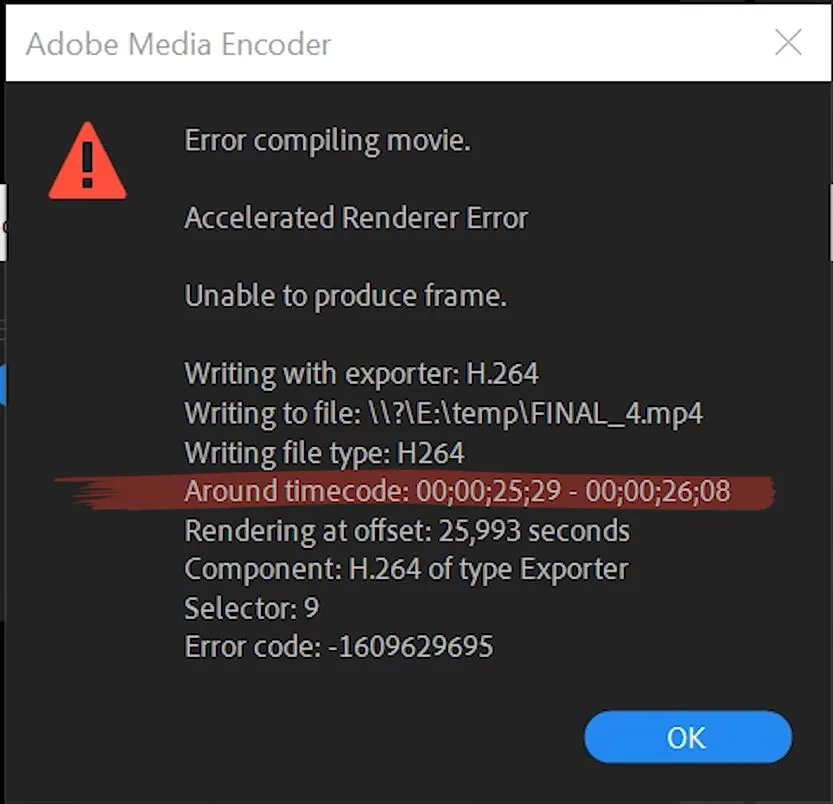Click the 'Writing file type: H264' line
The width and height of the screenshot is (833, 804).
[x=324, y=453]
